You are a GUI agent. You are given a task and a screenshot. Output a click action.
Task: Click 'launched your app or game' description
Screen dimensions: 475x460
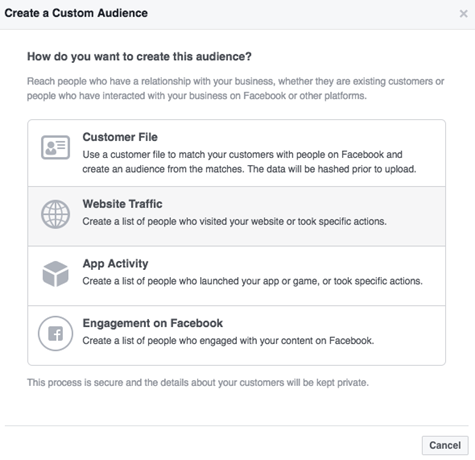pyautogui.click(x=252, y=281)
